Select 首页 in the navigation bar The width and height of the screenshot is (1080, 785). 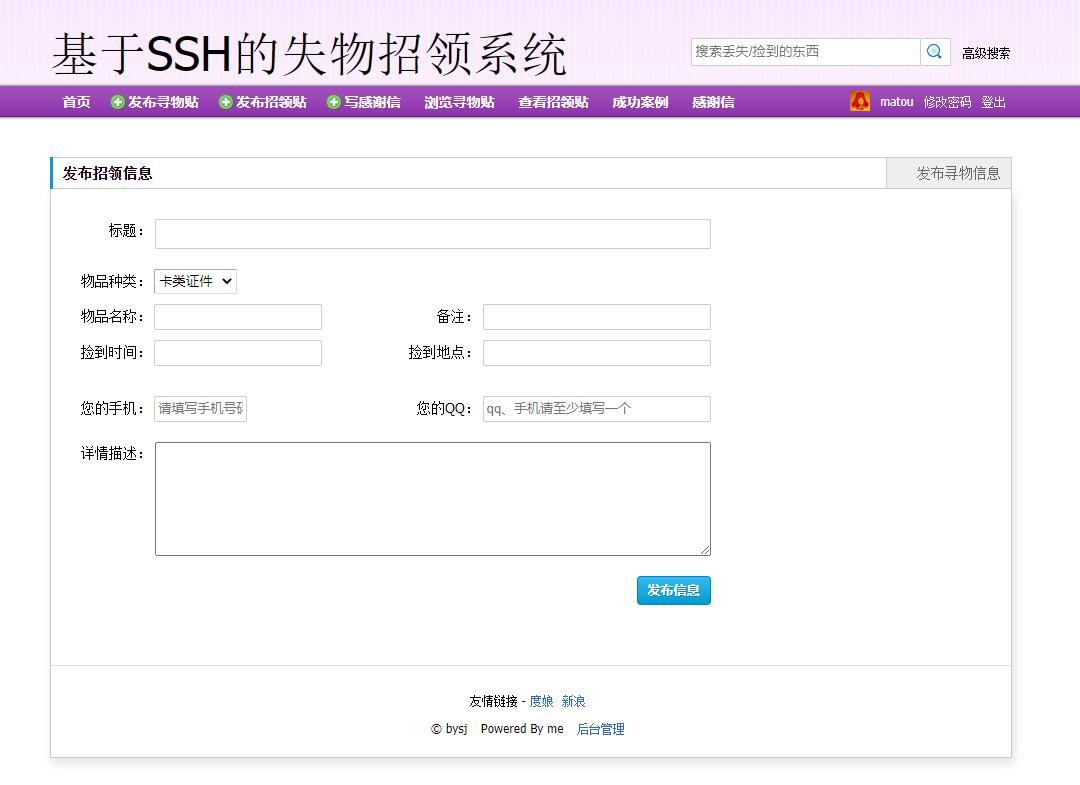pyautogui.click(x=75, y=101)
